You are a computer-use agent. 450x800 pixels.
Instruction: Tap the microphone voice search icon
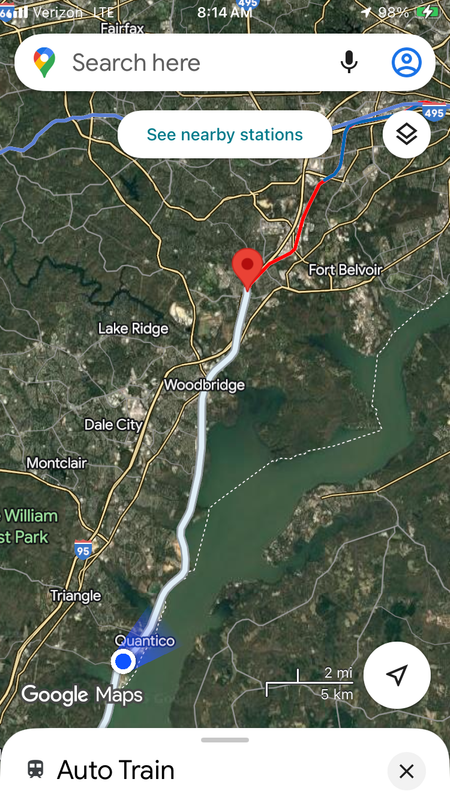tap(349, 62)
